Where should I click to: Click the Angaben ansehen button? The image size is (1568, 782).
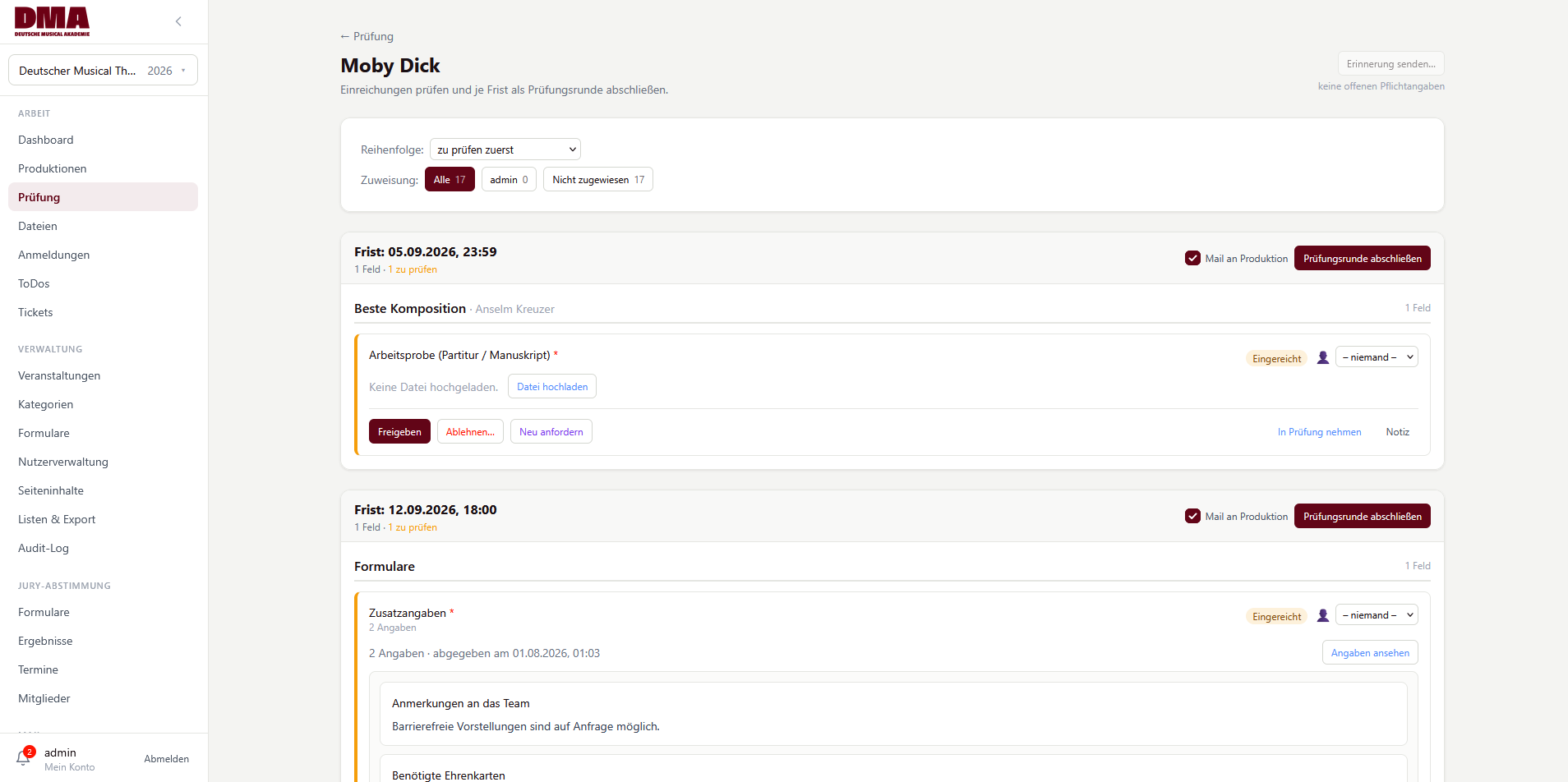(1370, 652)
